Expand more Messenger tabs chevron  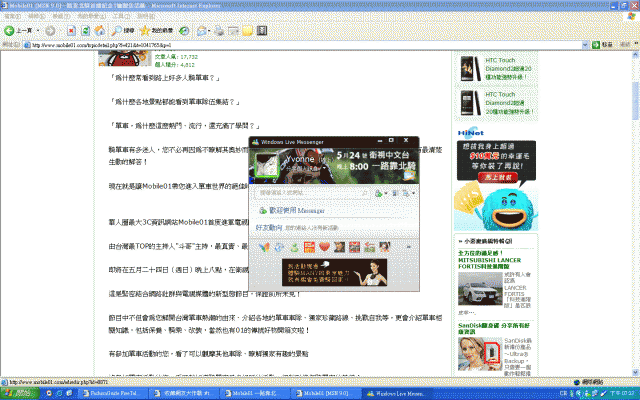click(x=408, y=247)
